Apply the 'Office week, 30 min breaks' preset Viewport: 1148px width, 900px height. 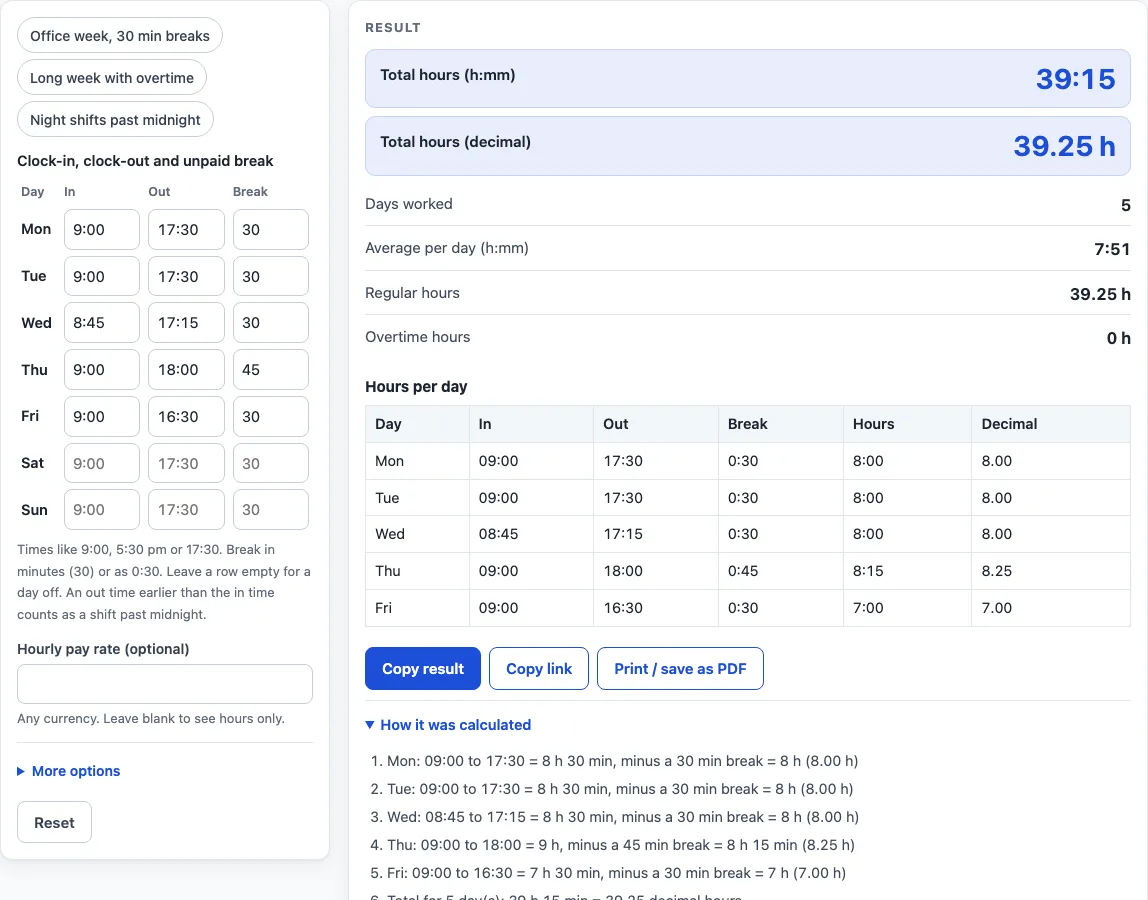pos(119,36)
